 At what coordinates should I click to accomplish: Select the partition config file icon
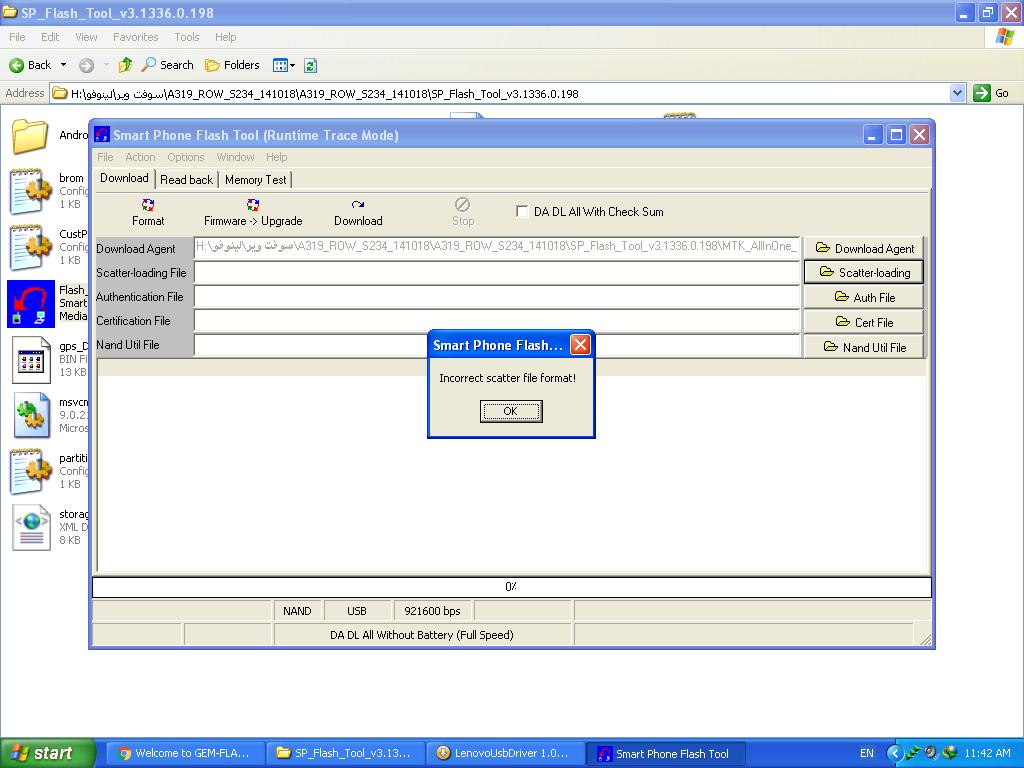(x=30, y=471)
